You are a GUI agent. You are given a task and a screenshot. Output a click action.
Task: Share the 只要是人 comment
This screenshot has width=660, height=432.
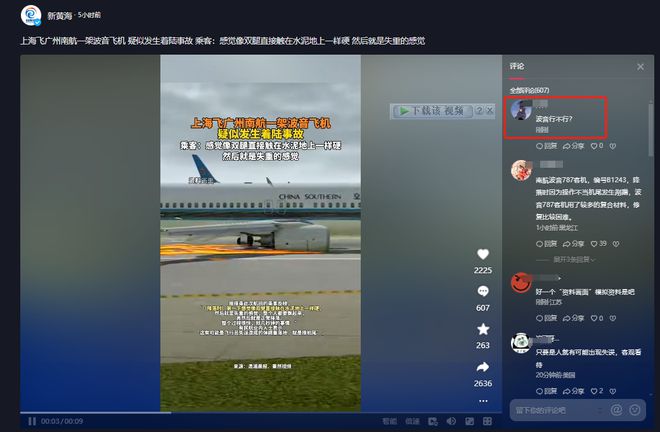click(574, 391)
